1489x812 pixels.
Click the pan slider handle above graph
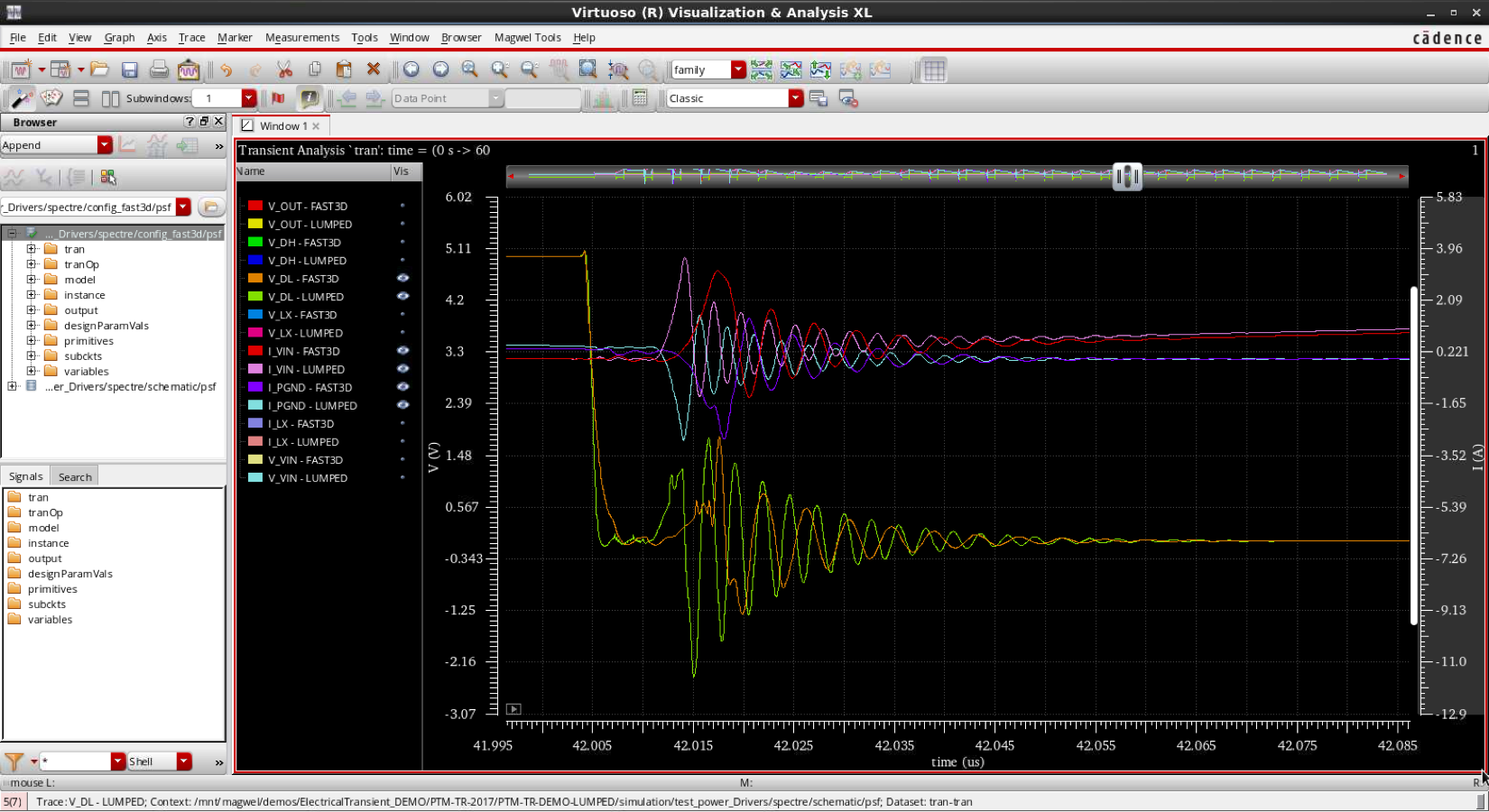(1127, 176)
